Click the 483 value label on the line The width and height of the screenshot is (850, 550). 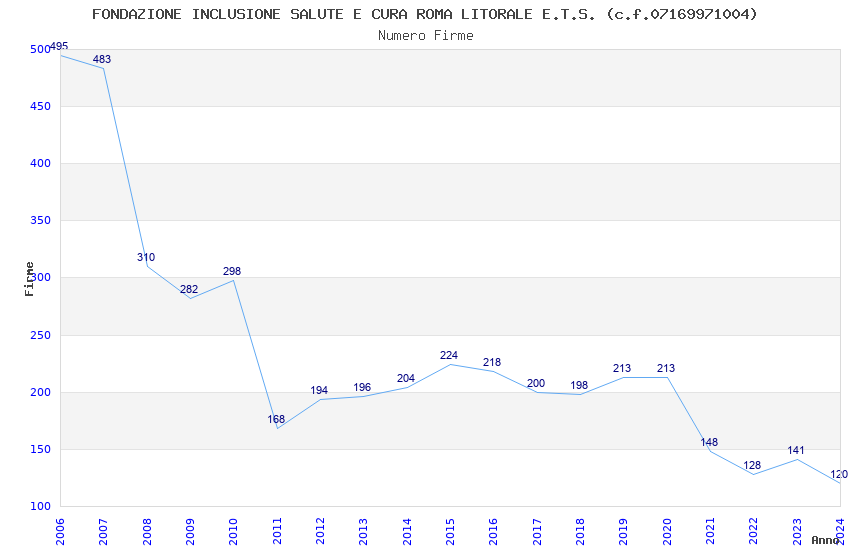(102, 60)
